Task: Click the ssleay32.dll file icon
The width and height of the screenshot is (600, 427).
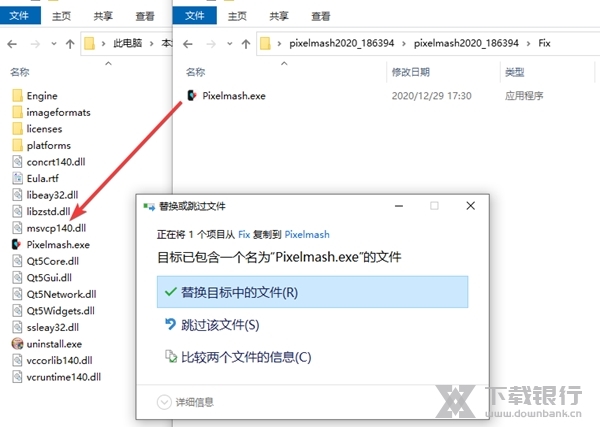Action: pos(17,327)
